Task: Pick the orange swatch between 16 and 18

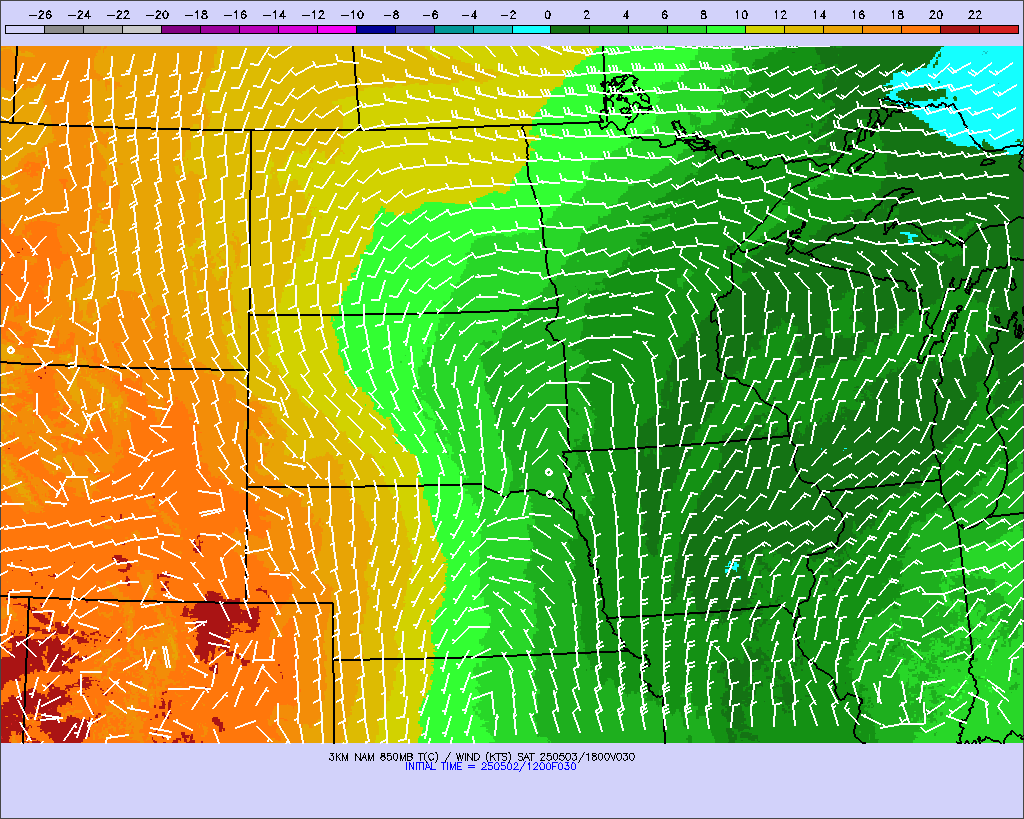Action: [882, 29]
